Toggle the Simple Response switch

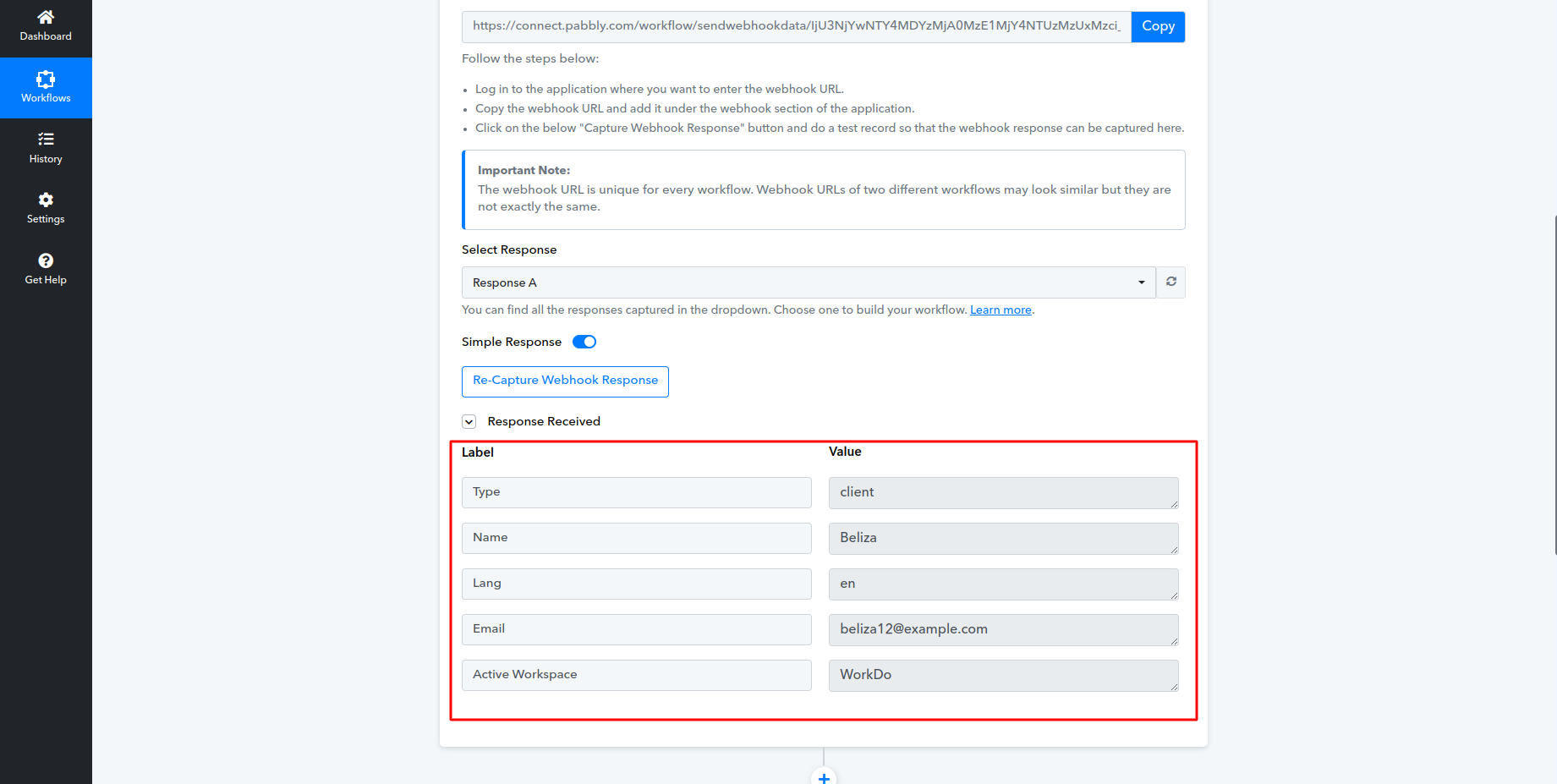coord(584,342)
